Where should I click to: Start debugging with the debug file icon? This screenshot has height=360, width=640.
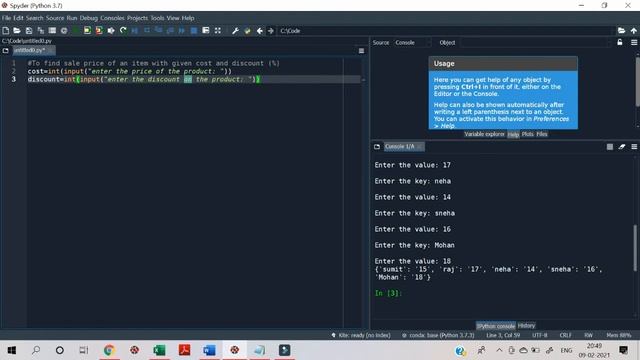click(135, 31)
